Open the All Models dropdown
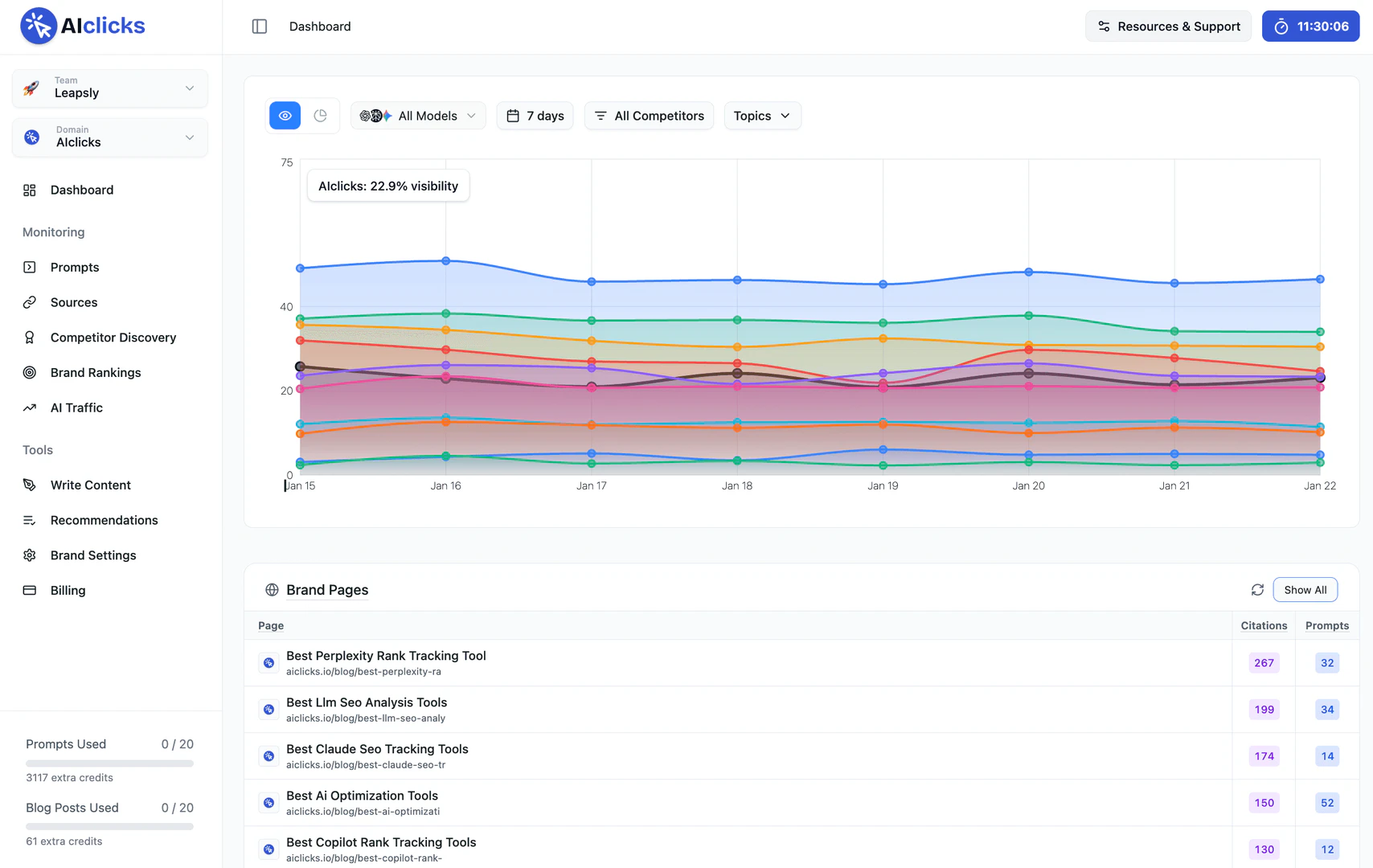The image size is (1373, 868). pos(418,115)
